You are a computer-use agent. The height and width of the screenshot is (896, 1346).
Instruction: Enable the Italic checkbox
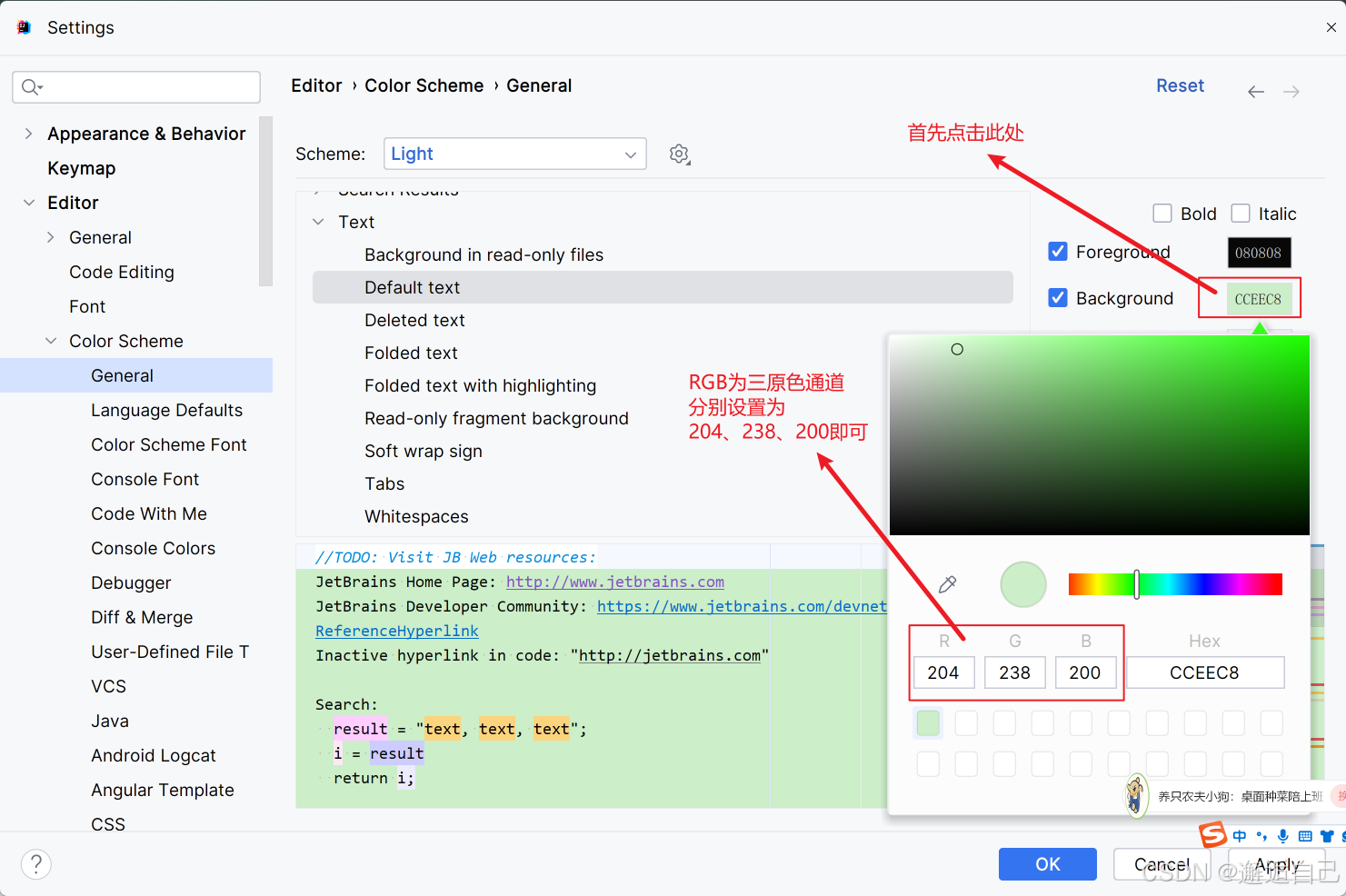(1241, 214)
